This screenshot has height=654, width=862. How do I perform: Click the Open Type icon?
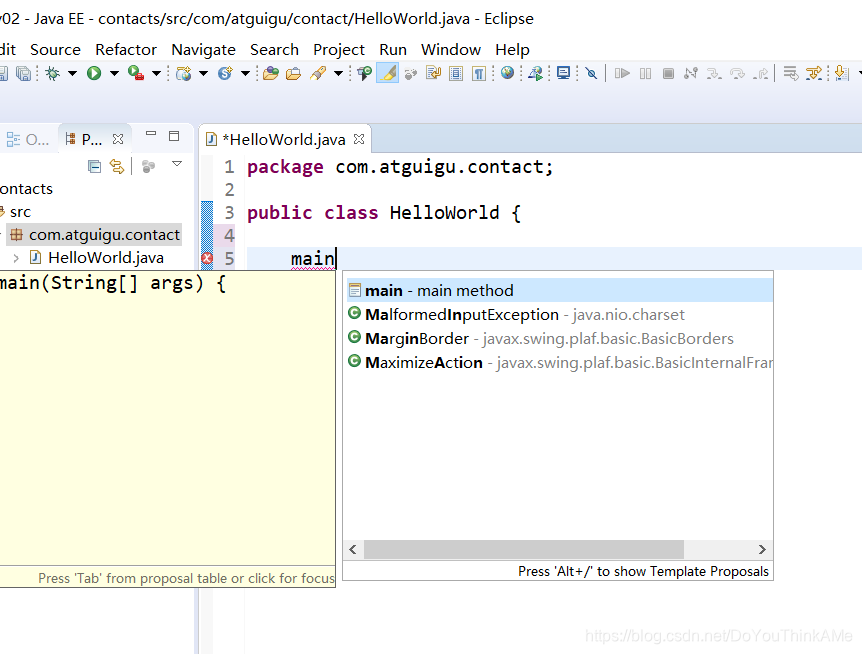click(x=270, y=73)
